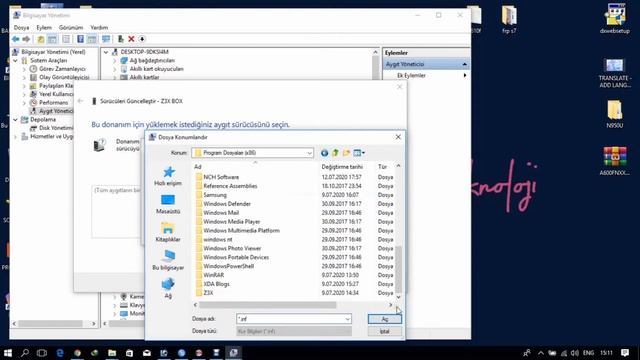Click back button in file open dialog toolbar
The width and height of the screenshot is (640, 360).
coord(324,153)
